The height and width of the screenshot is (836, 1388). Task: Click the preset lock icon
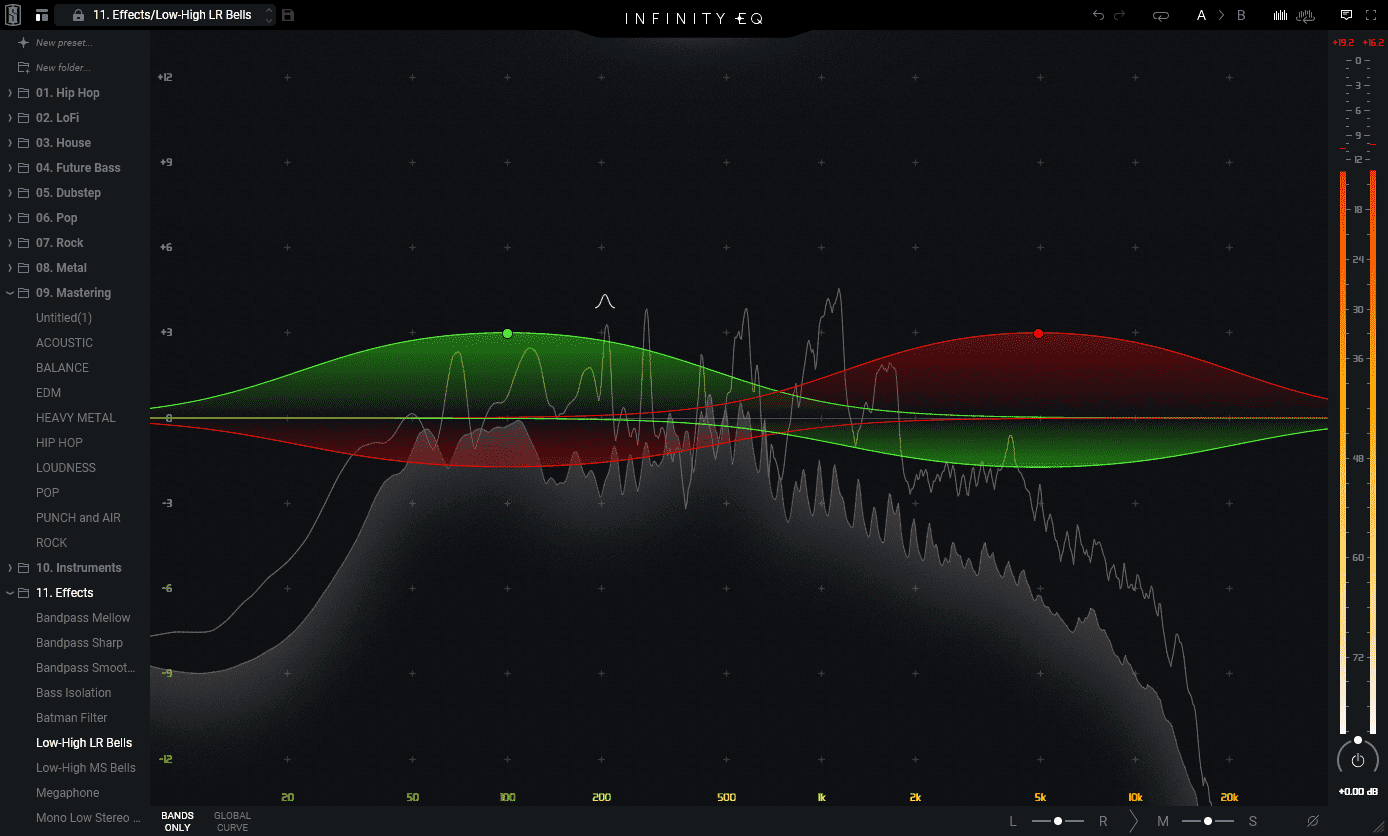[x=77, y=15]
